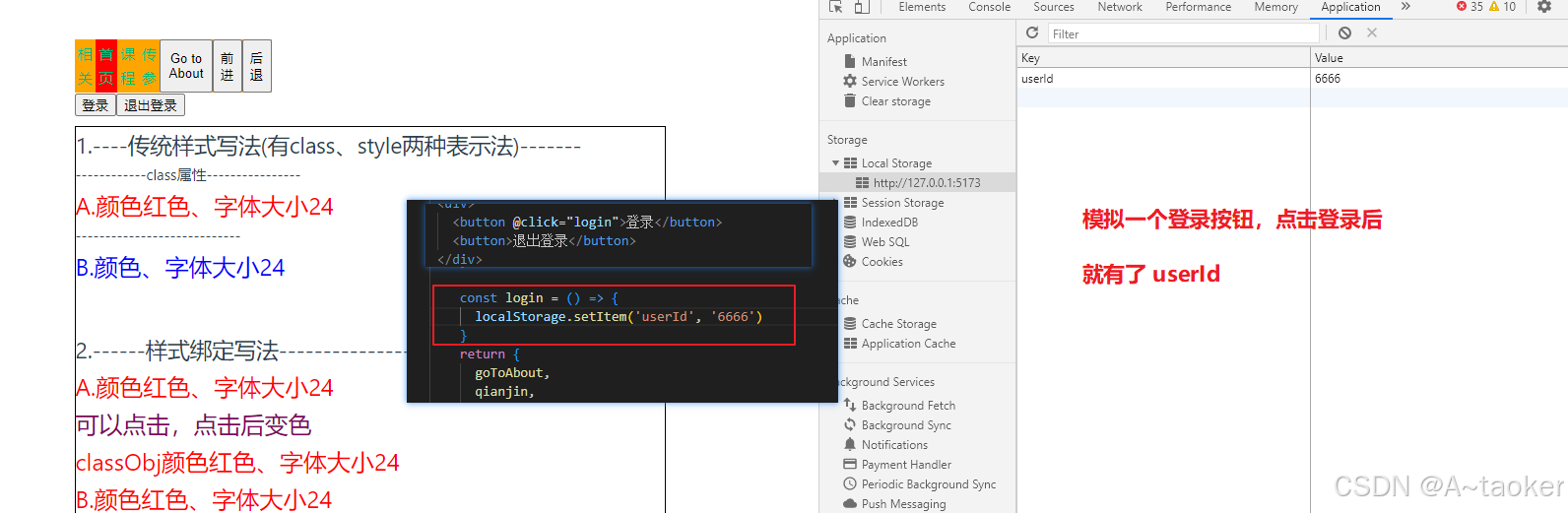Click the Go to About button
Image resolution: width=1568 pixels, height=513 pixels.
coord(186,66)
